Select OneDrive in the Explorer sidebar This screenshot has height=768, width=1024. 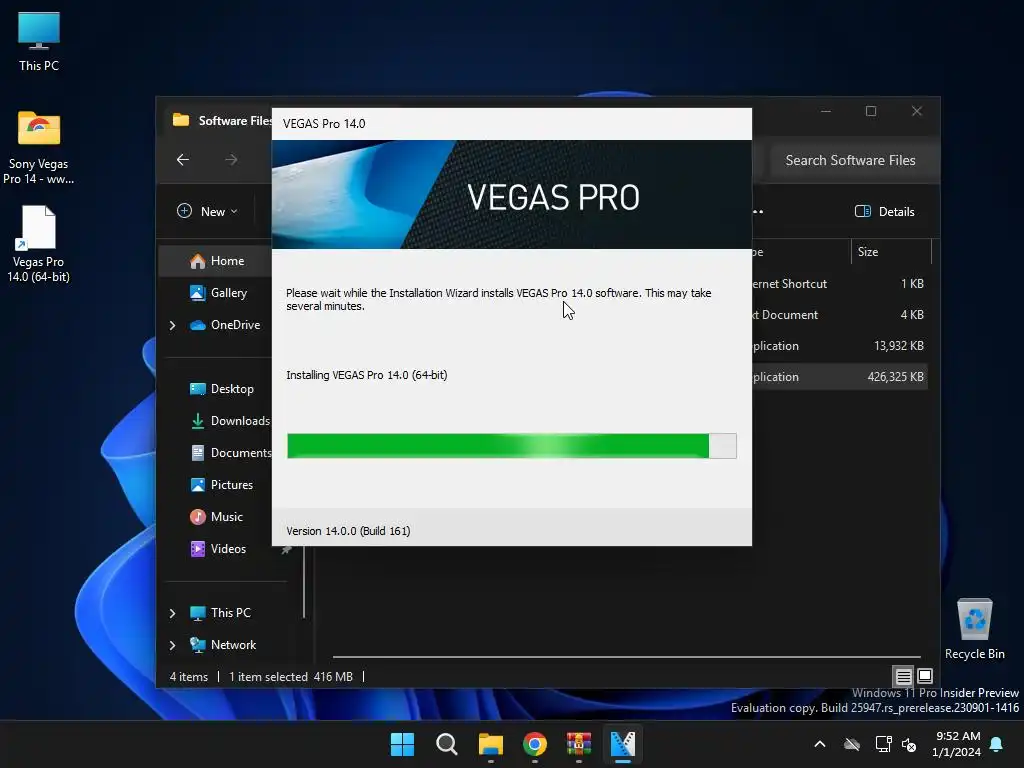click(225, 325)
